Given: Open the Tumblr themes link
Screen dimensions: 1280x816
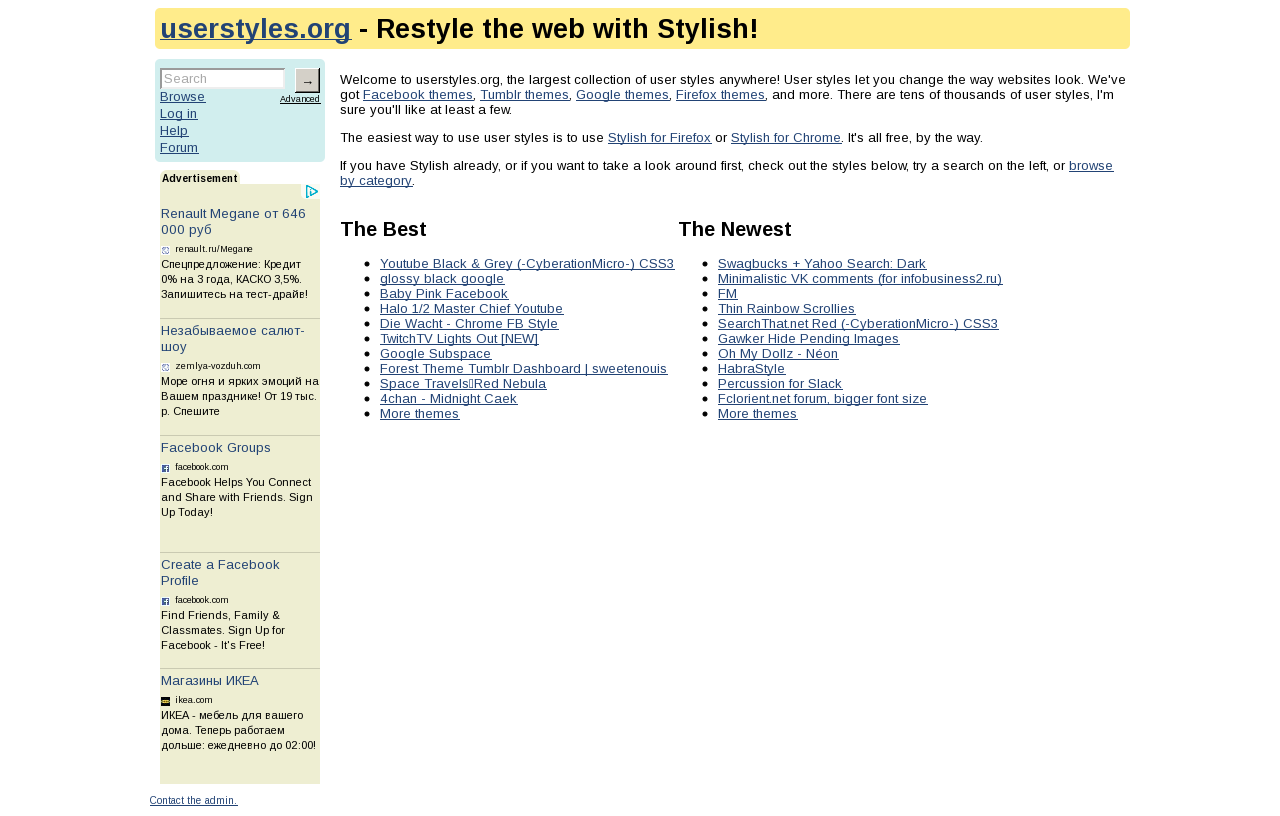Looking at the screenshot, I should pyautogui.click(x=524, y=95).
